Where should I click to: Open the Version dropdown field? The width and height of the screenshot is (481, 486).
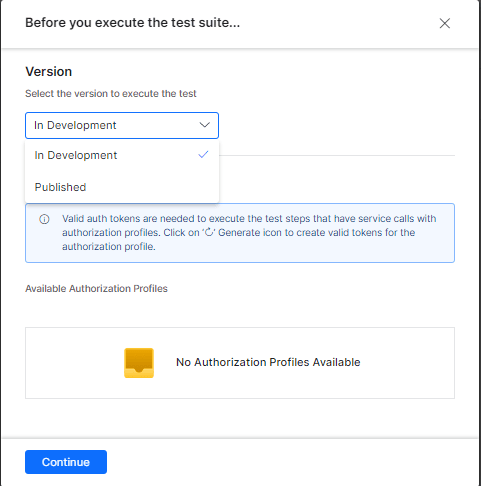click(122, 125)
